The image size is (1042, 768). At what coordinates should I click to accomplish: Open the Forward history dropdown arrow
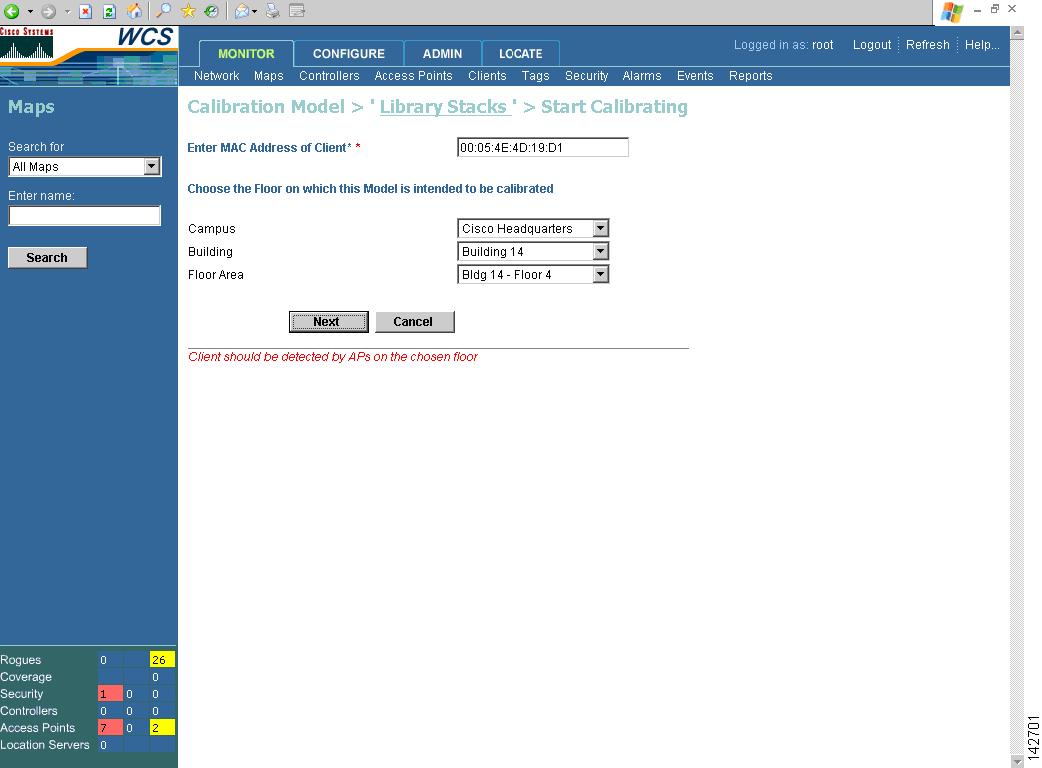point(67,11)
